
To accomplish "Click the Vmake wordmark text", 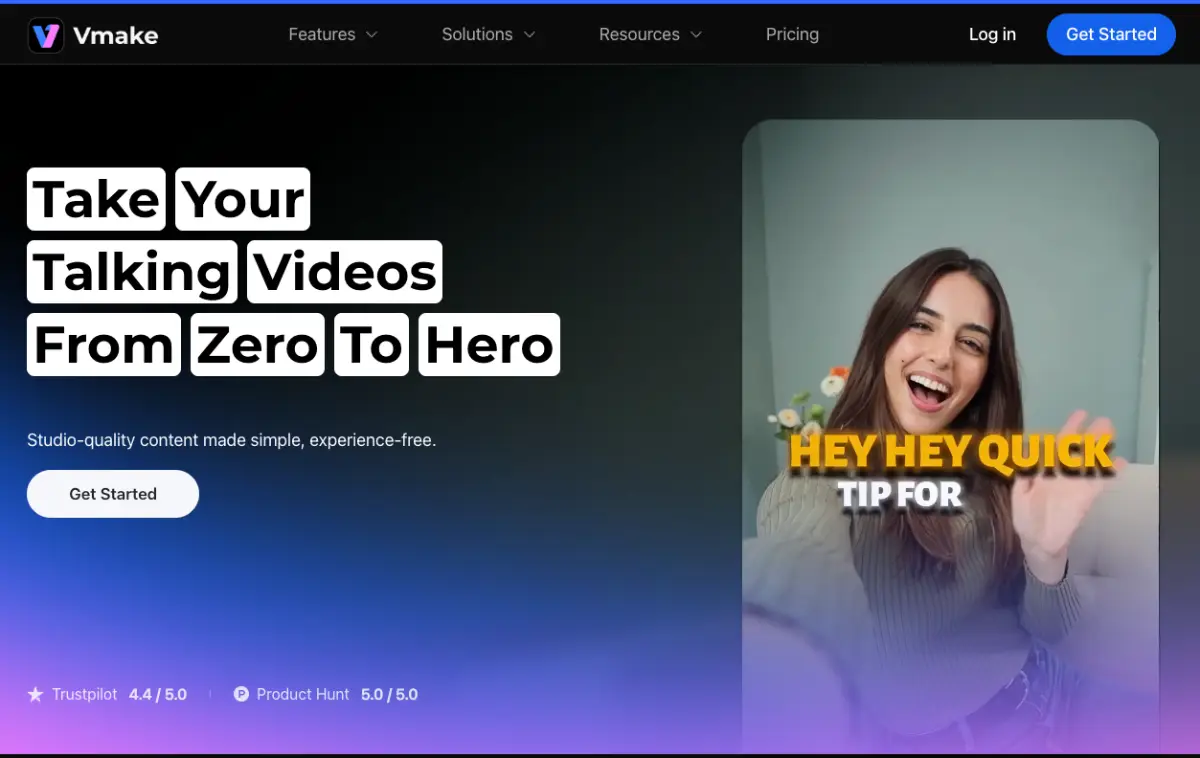I will (115, 36).
